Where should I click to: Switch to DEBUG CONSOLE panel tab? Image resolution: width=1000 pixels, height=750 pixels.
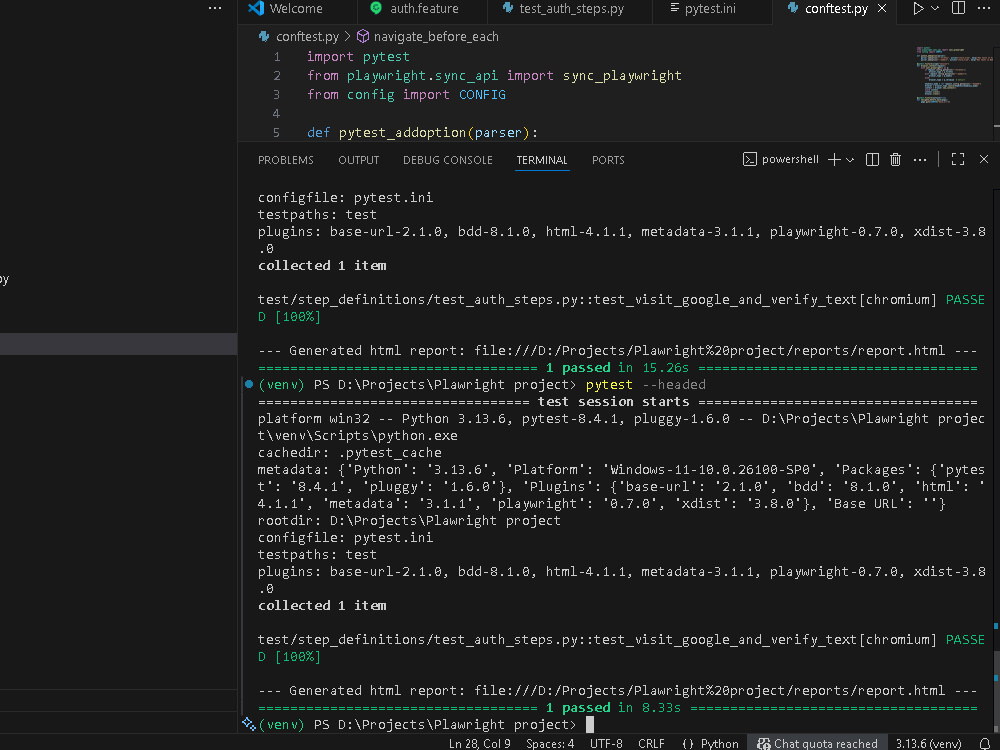[x=448, y=160]
